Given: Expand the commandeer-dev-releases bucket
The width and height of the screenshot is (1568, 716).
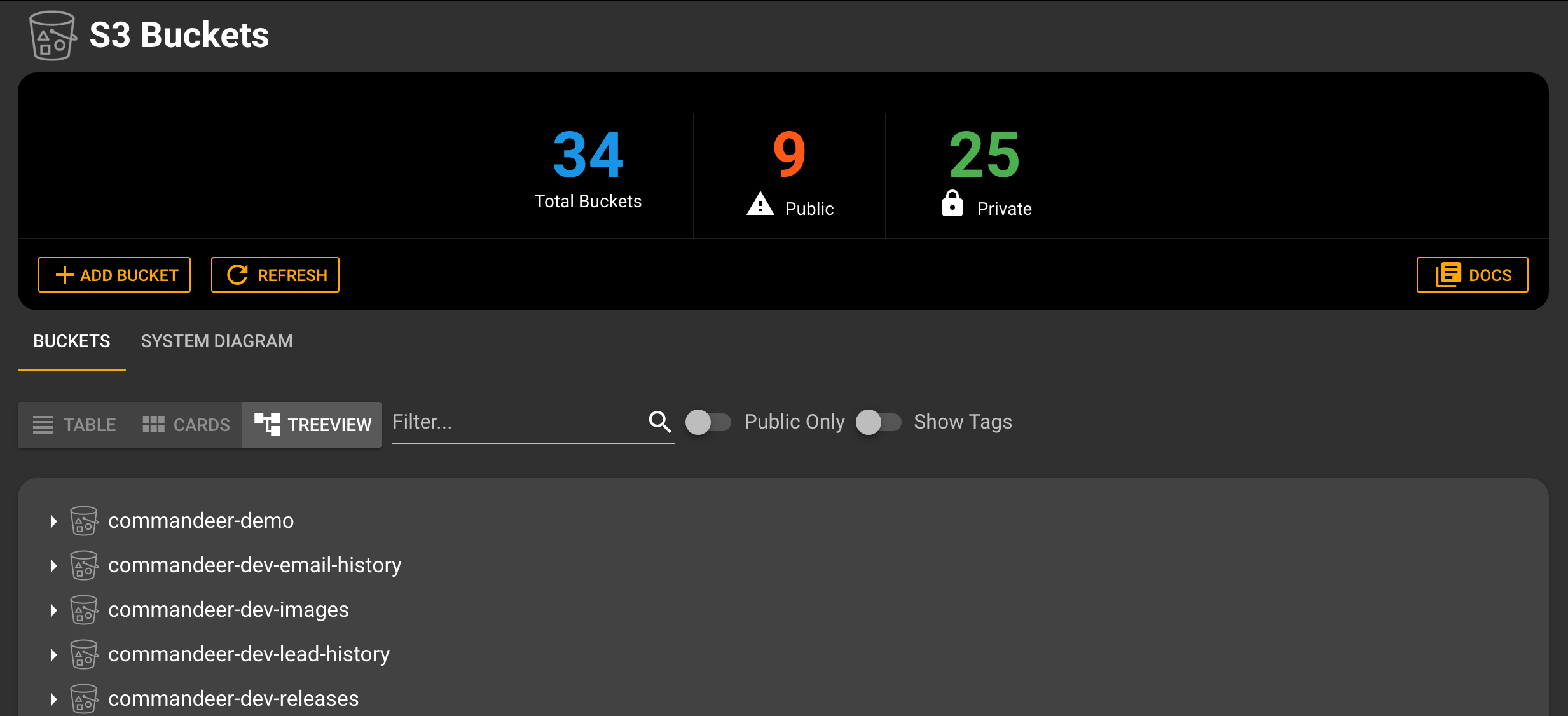Looking at the screenshot, I should tap(53, 699).
